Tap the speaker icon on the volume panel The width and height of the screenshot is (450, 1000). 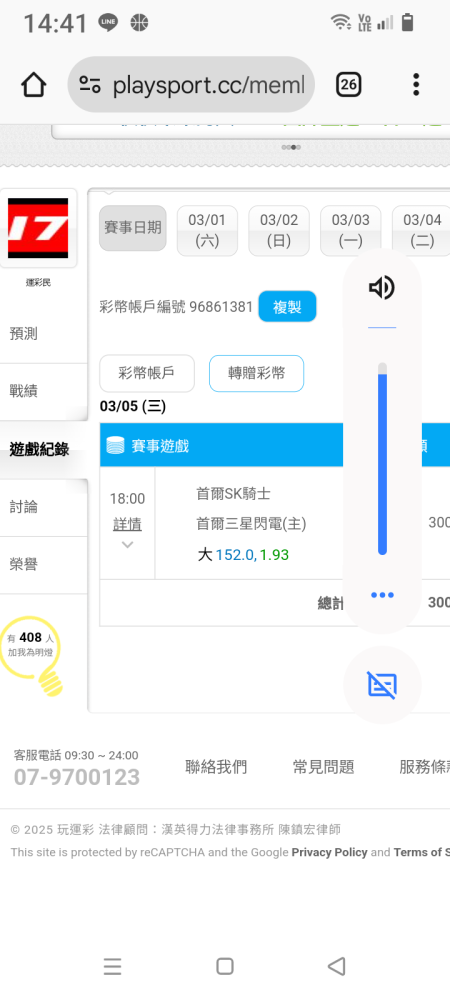point(382,288)
